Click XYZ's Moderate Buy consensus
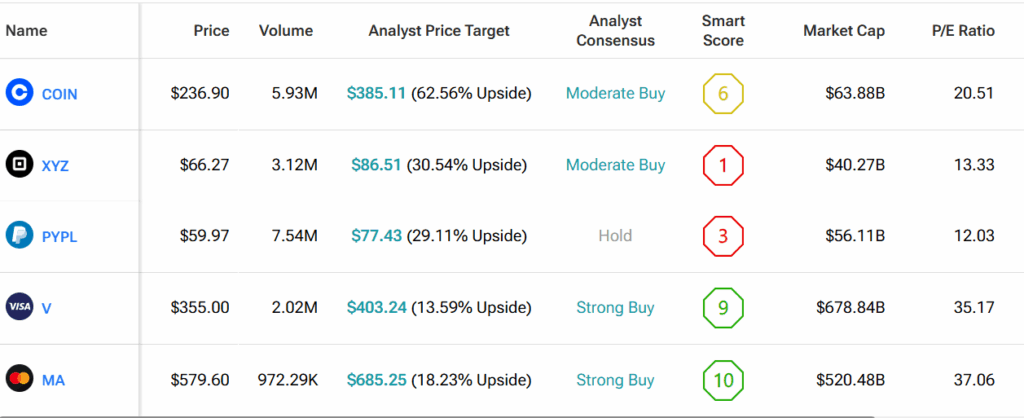Image resolution: width=1024 pixels, height=418 pixels. point(615,165)
